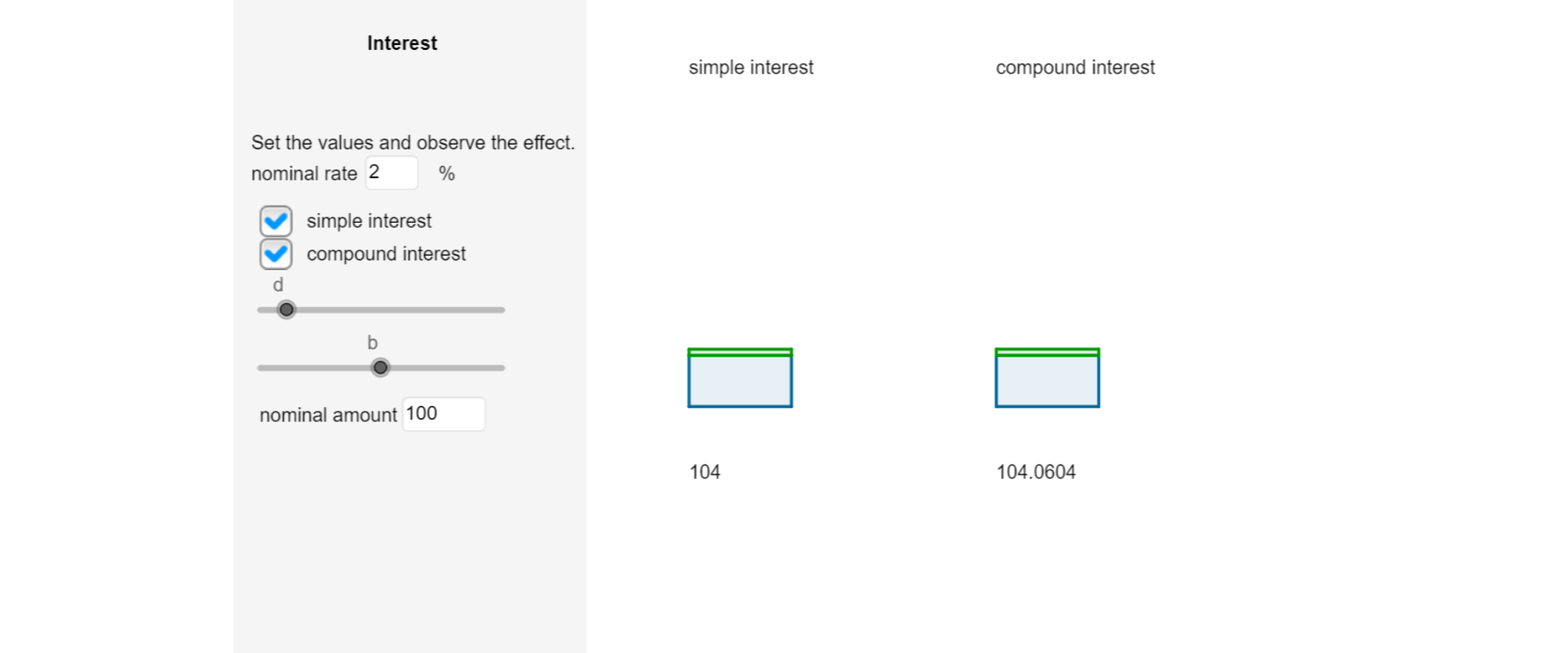Click the green strip atop simple interest bar
Screen dimensions: 1568x653
(x=740, y=353)
